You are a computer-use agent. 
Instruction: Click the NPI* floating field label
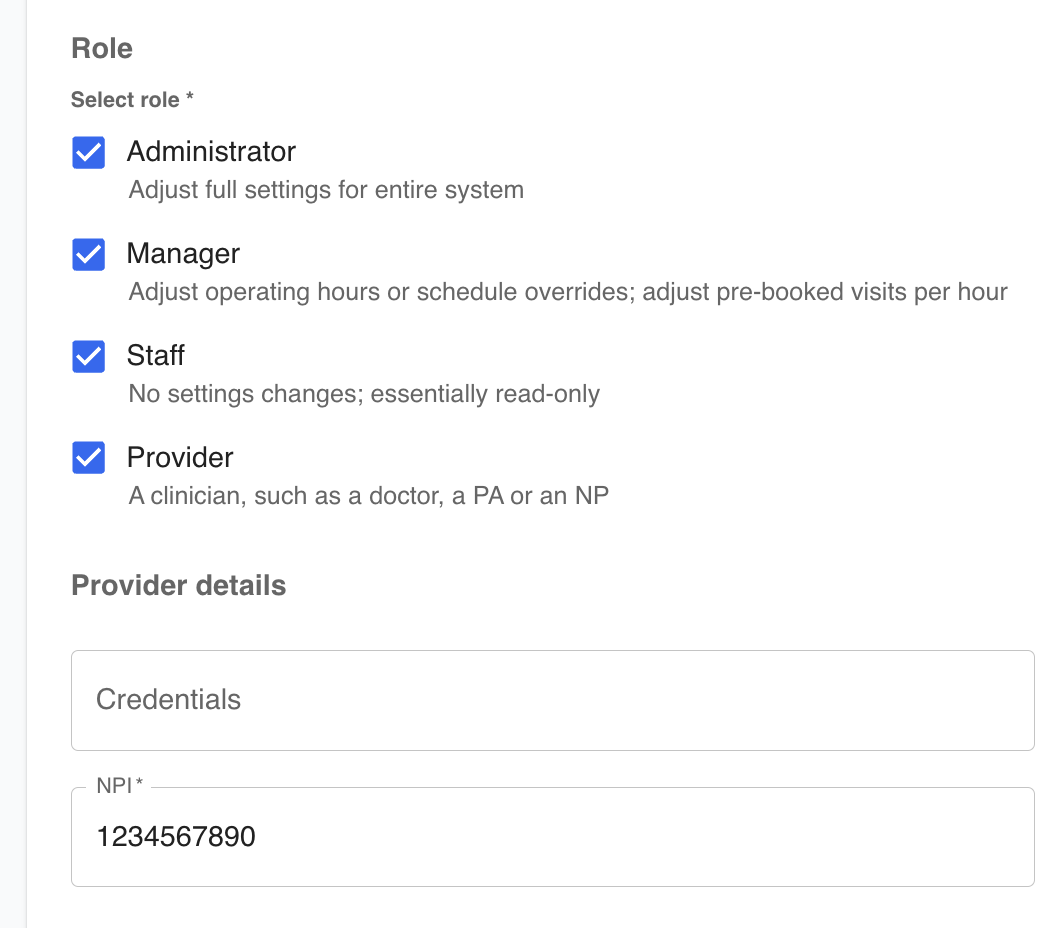click(x=121, y=787)
